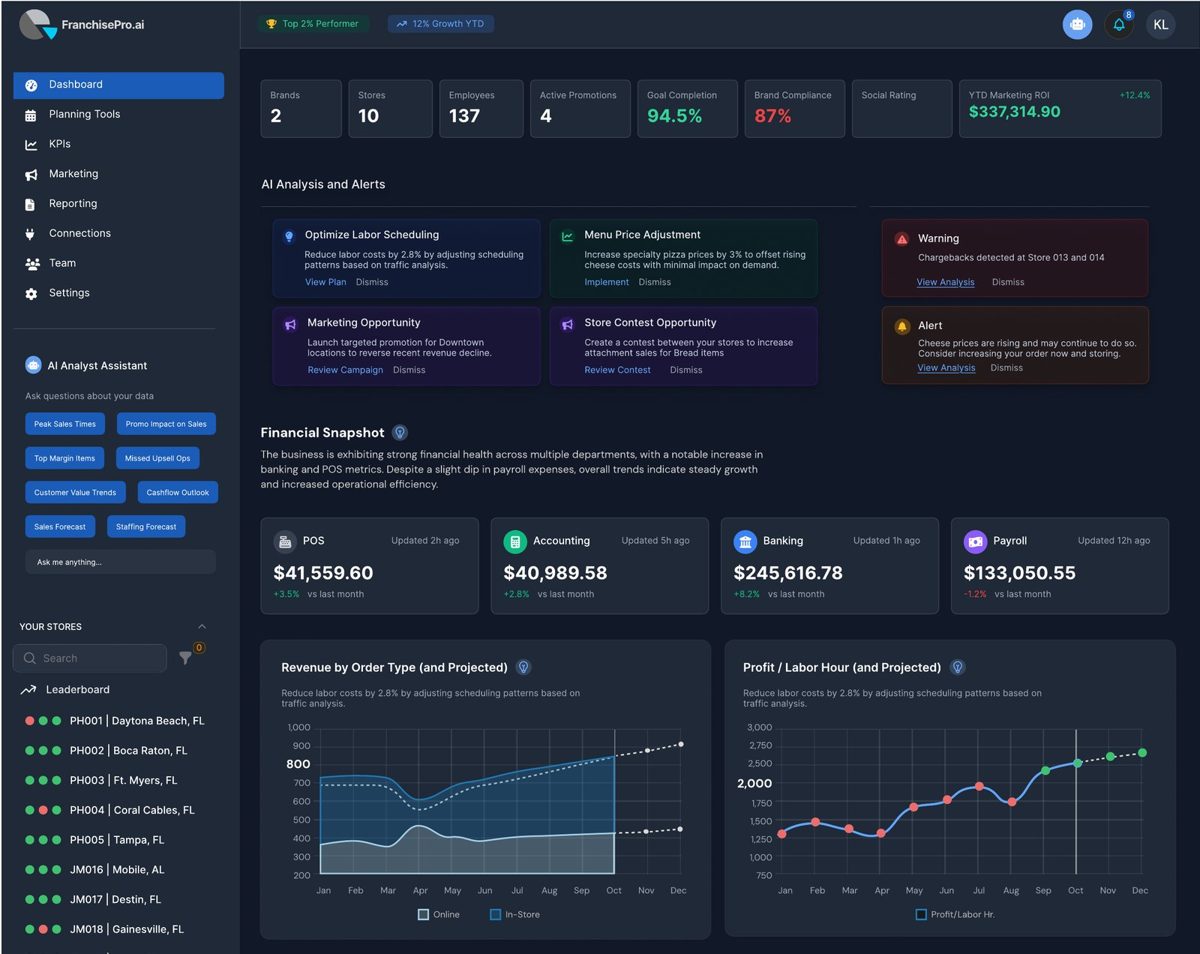Image resolution: width=1200 pixels, height=954 pixels.
Task: Click the Oct marker line on Profit chart
Action: coord(1076,803)
